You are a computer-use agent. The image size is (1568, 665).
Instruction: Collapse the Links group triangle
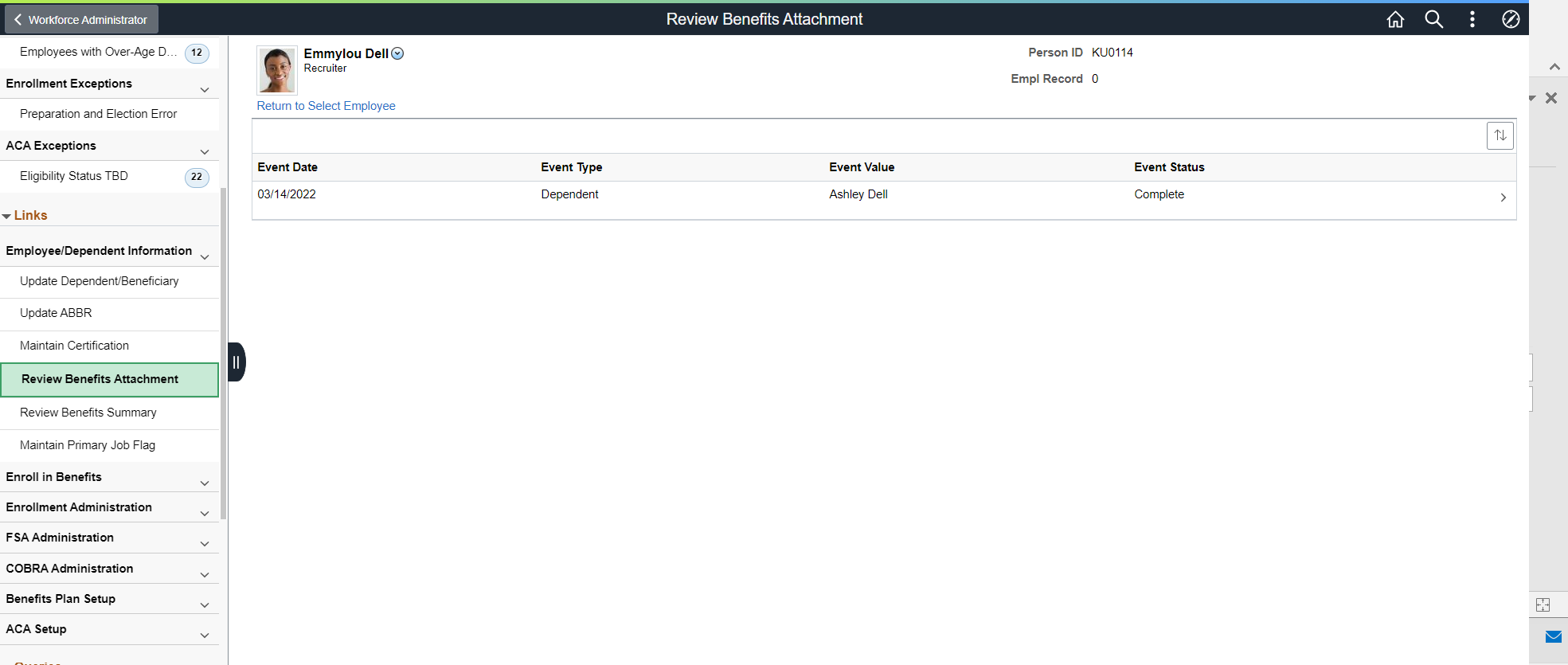point(7,216)
